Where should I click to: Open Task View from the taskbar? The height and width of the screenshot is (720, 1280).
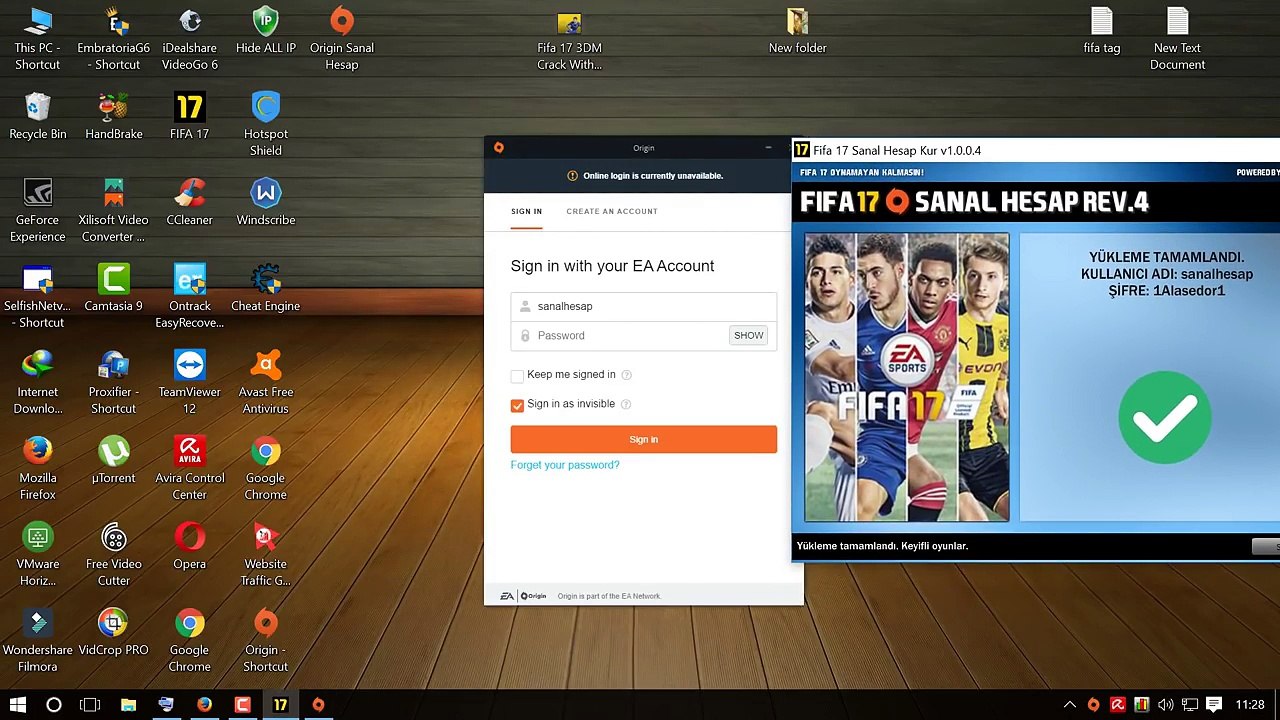[90, 705]
